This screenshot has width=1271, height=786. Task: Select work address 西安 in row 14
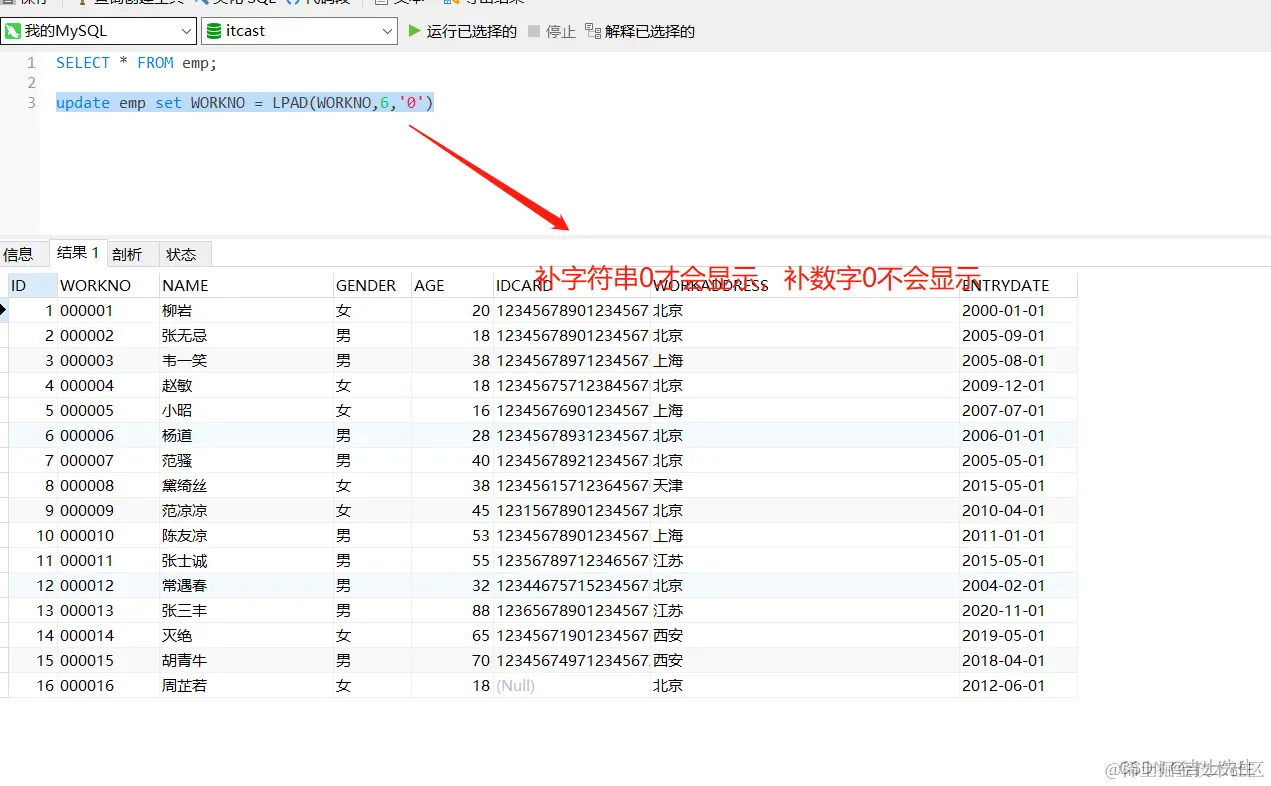tap(805, 635)
